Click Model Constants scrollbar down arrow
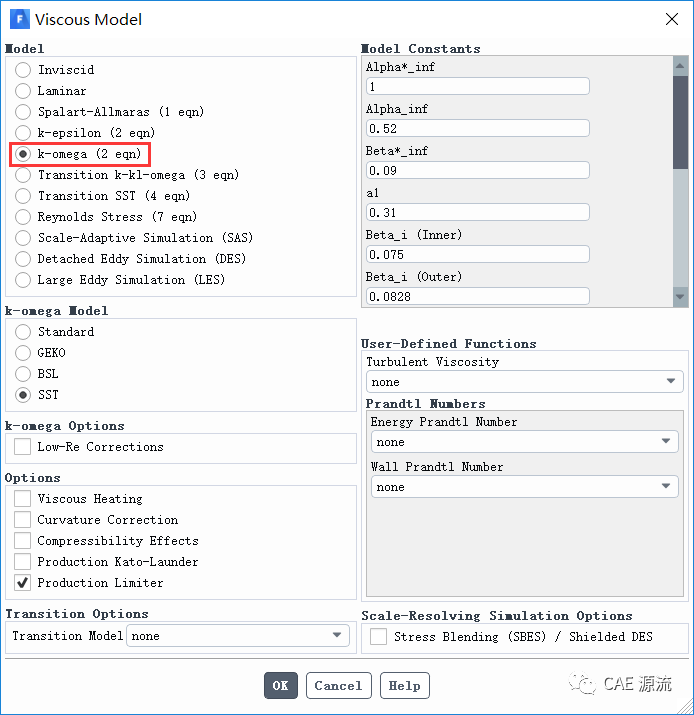This screenshot has width=694, height=715. pos(680,297)
